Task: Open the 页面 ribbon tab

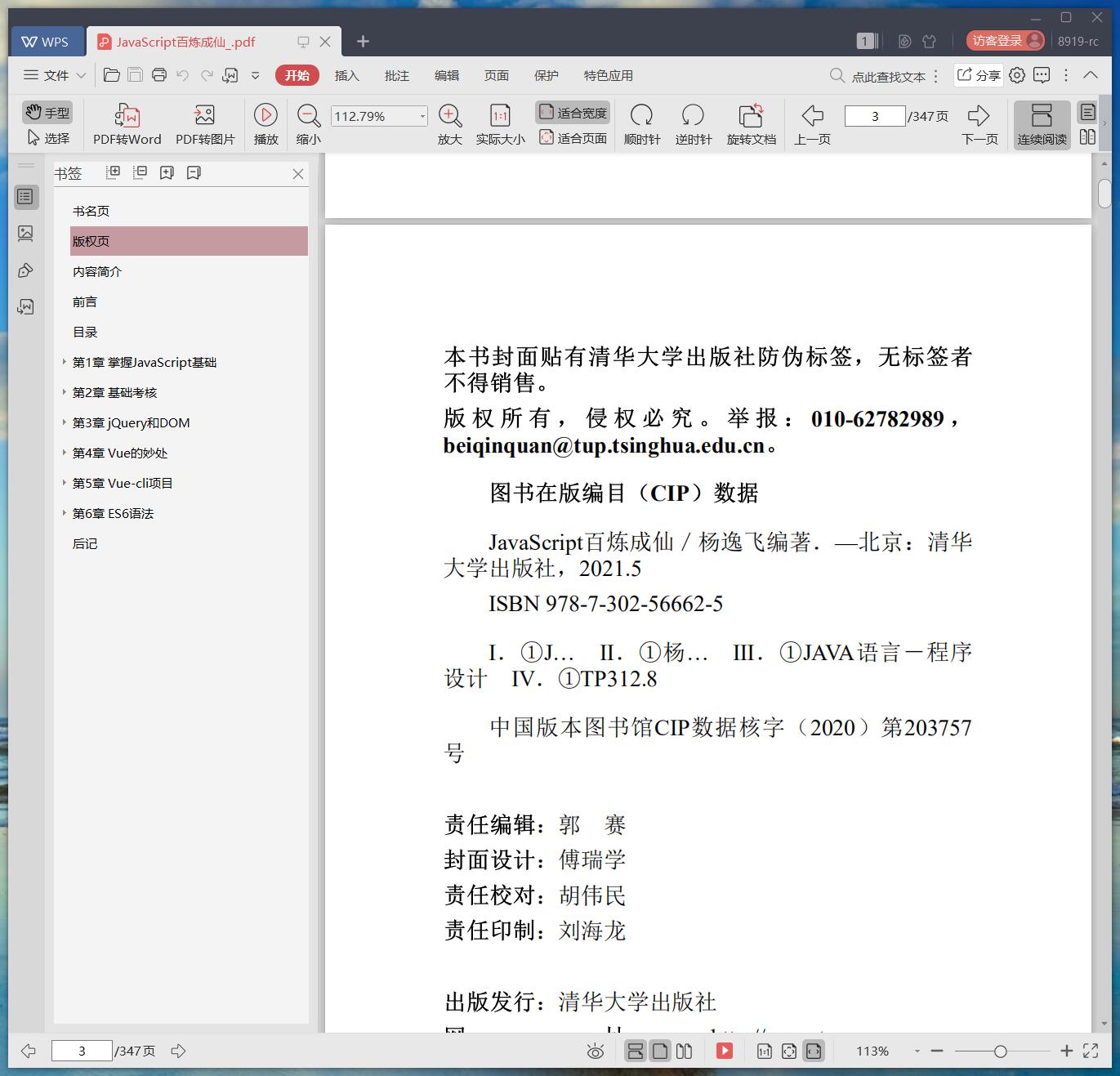Action: 496,75
